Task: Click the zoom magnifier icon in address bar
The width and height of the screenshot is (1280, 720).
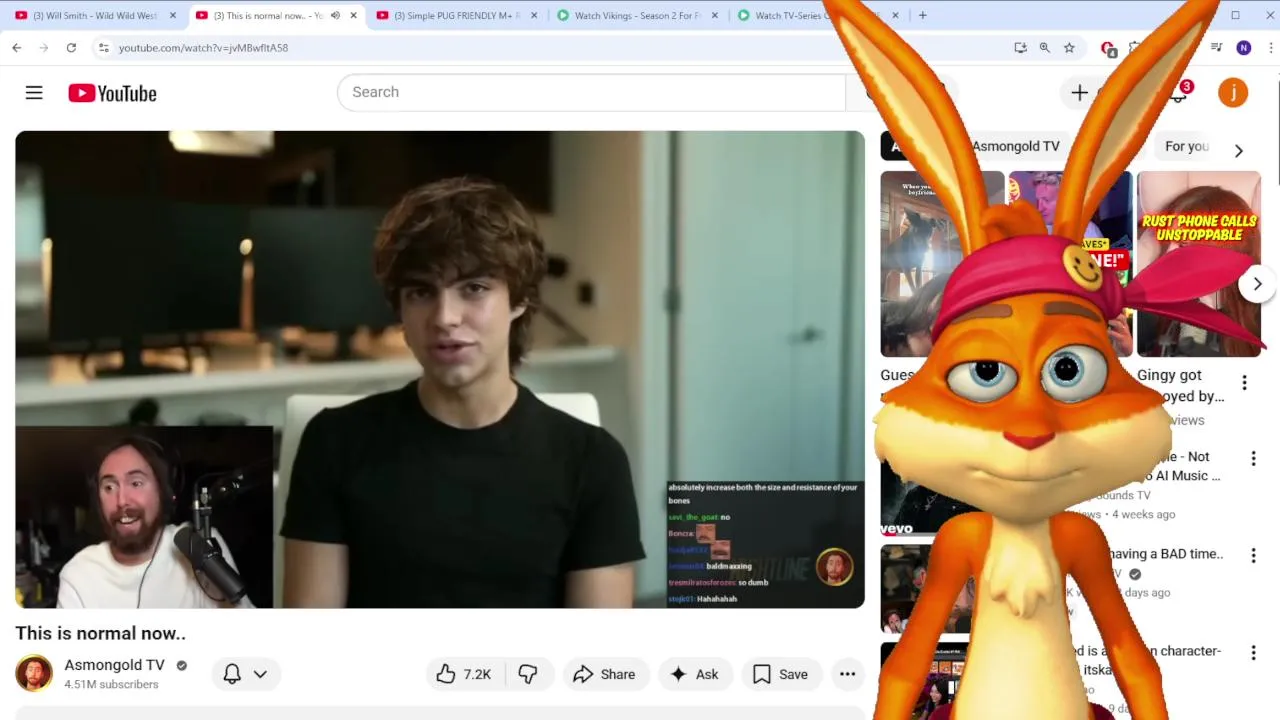Action: [1044, 47]
